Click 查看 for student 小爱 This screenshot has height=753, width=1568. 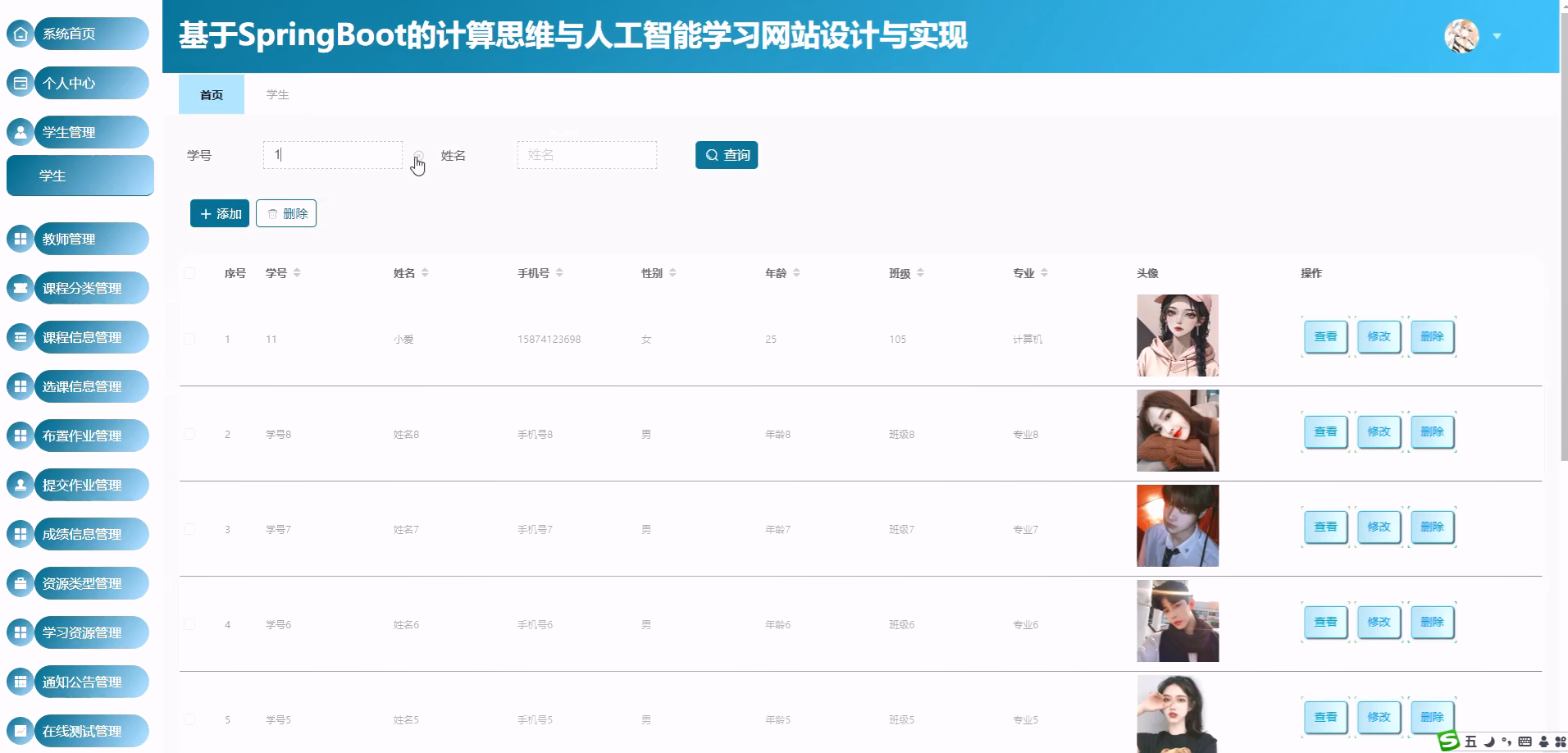pyautogui.click(x=1325, y=336)
